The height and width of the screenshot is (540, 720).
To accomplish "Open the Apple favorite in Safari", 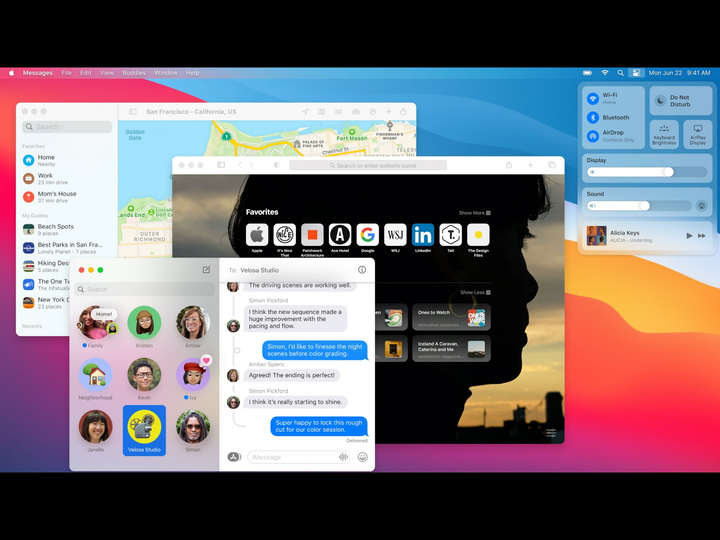I will click(257, 235).
